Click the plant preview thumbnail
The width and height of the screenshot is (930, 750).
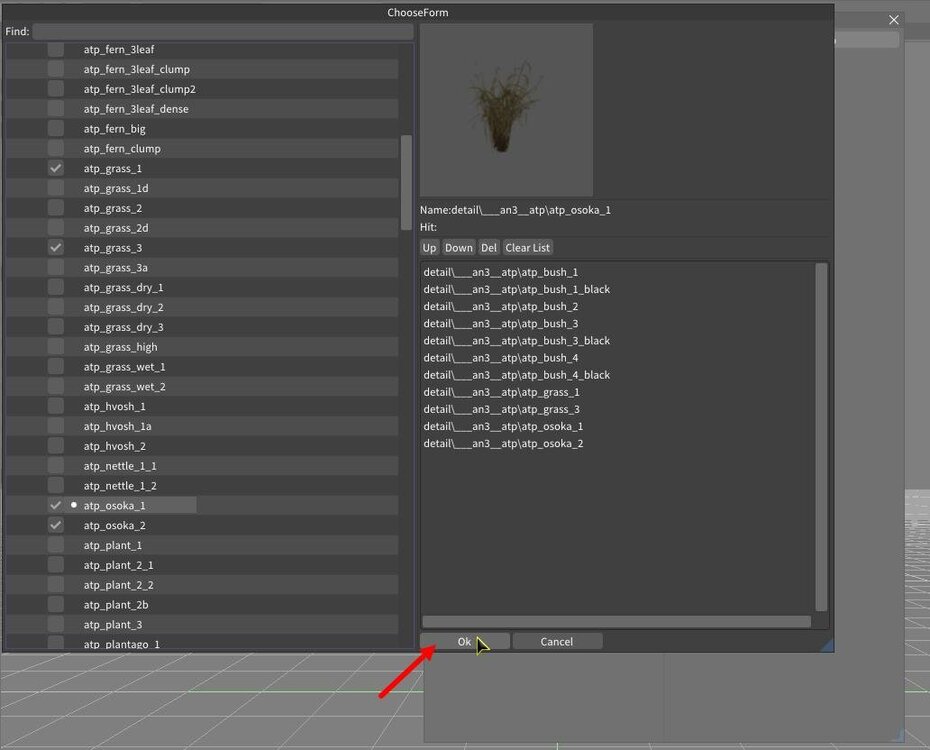point(507,110)
